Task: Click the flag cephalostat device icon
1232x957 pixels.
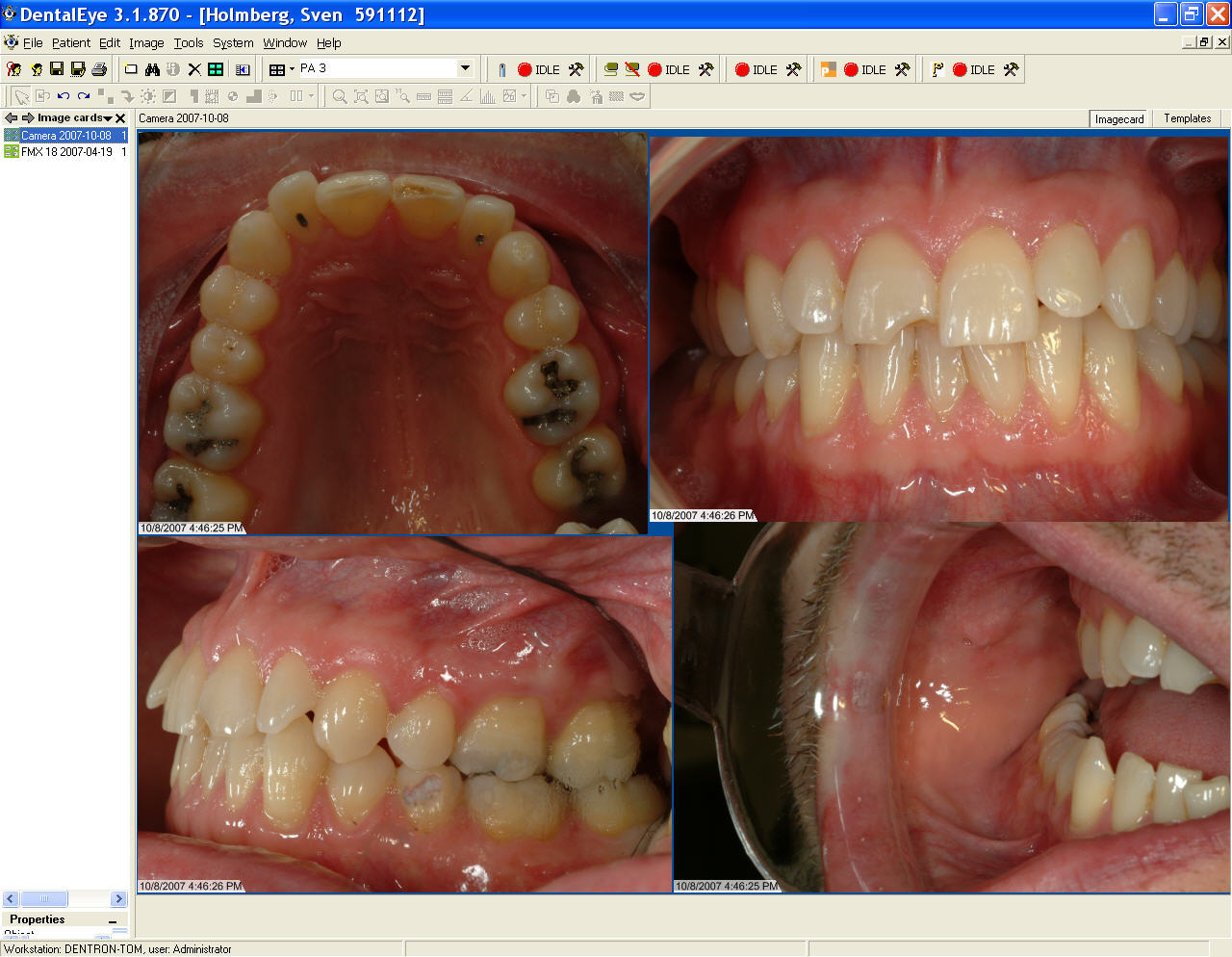Action: (x=937, y=69)
